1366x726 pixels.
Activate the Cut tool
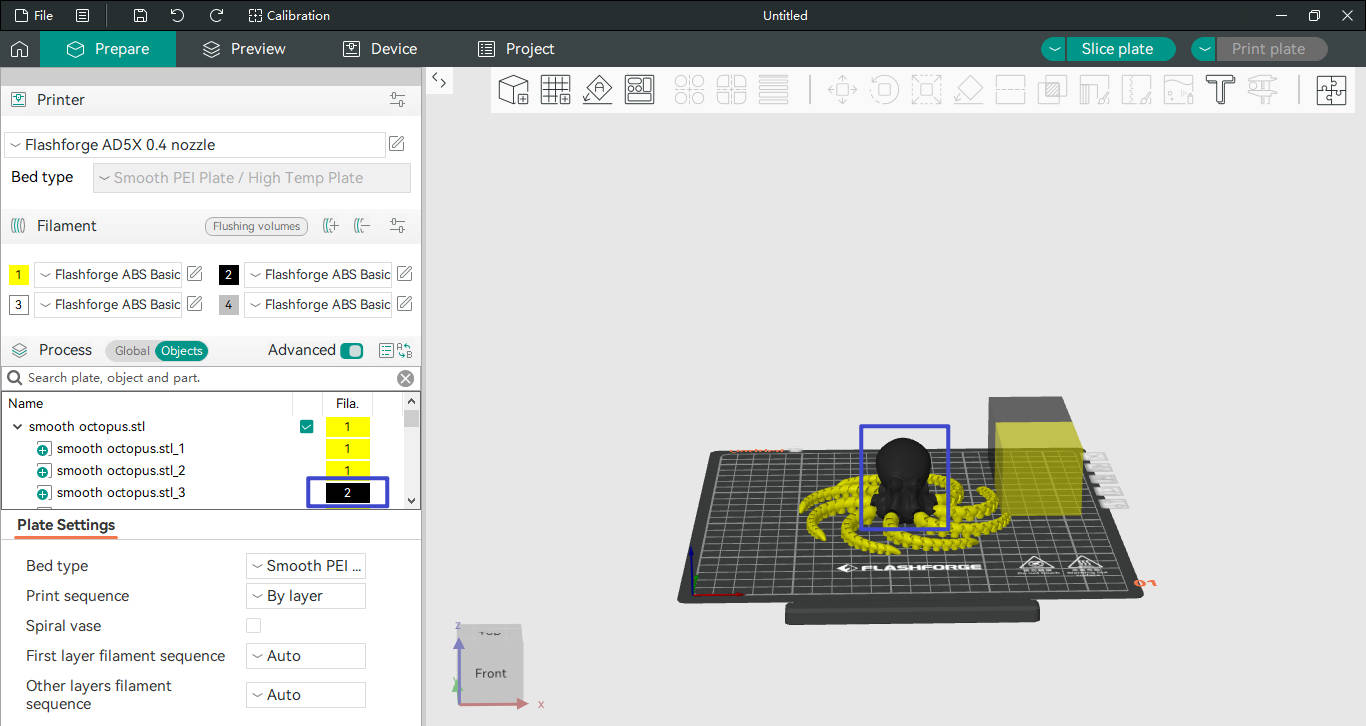point(1010,89)
